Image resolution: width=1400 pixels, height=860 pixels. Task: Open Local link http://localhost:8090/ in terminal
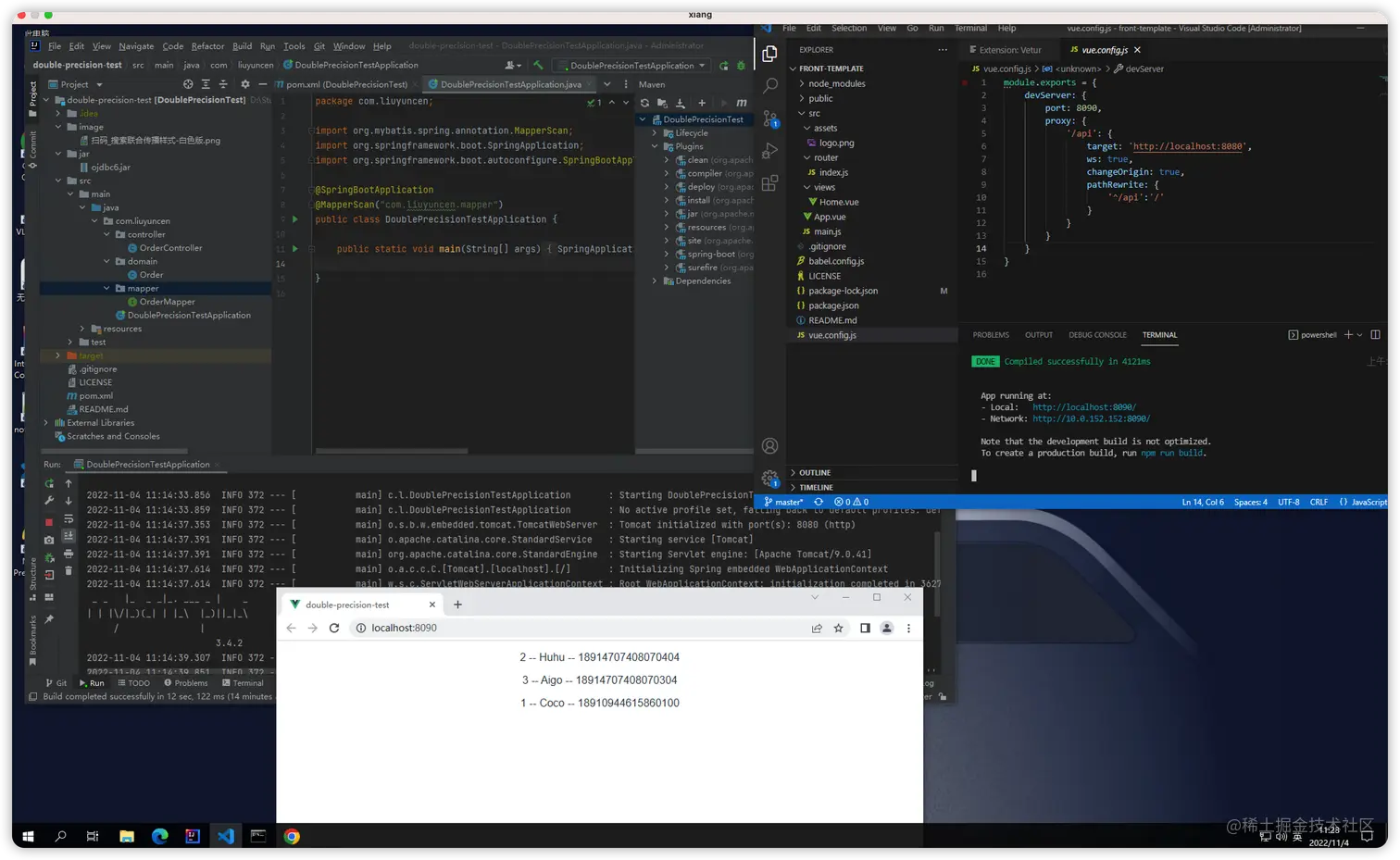(x=1084, y=407)
